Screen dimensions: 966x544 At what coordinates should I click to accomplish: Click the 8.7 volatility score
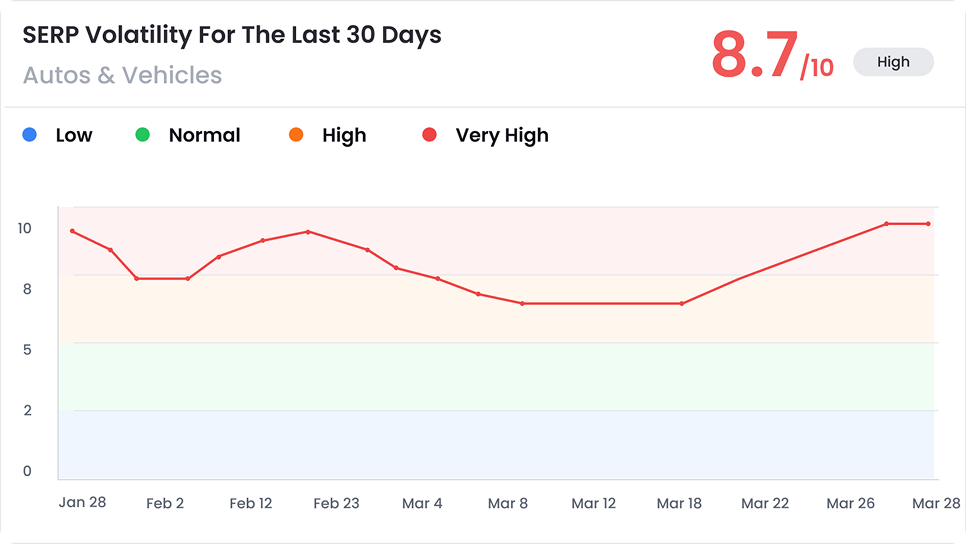755,55
